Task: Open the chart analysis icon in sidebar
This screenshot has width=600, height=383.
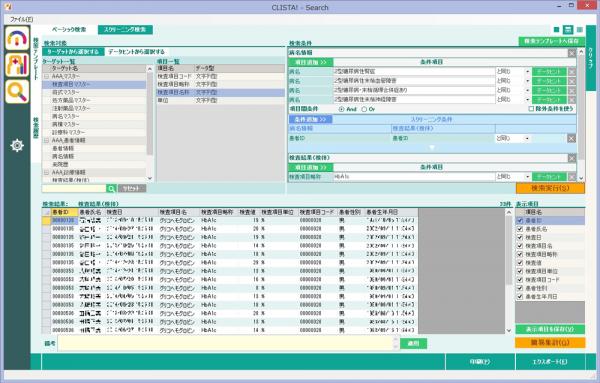Action: [x=17, y=65]
